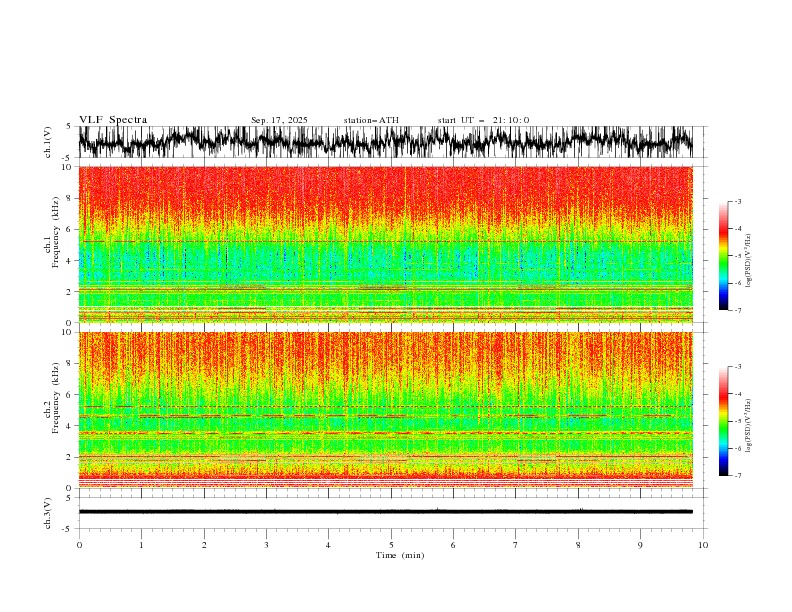Click the ch.1 spectrogram color scale bar

coord(723,256)
